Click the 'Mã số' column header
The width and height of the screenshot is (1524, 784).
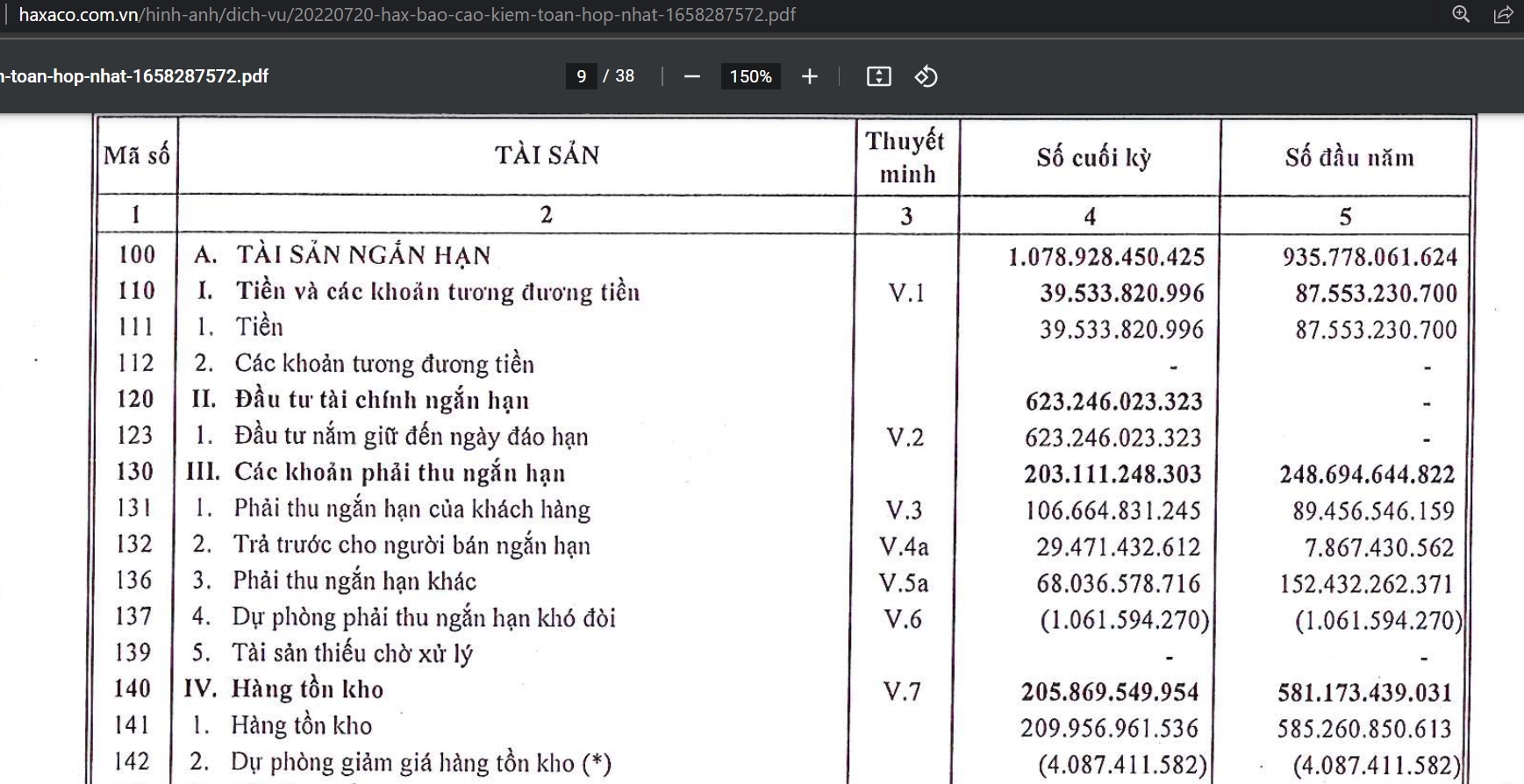tap(137, 155)
